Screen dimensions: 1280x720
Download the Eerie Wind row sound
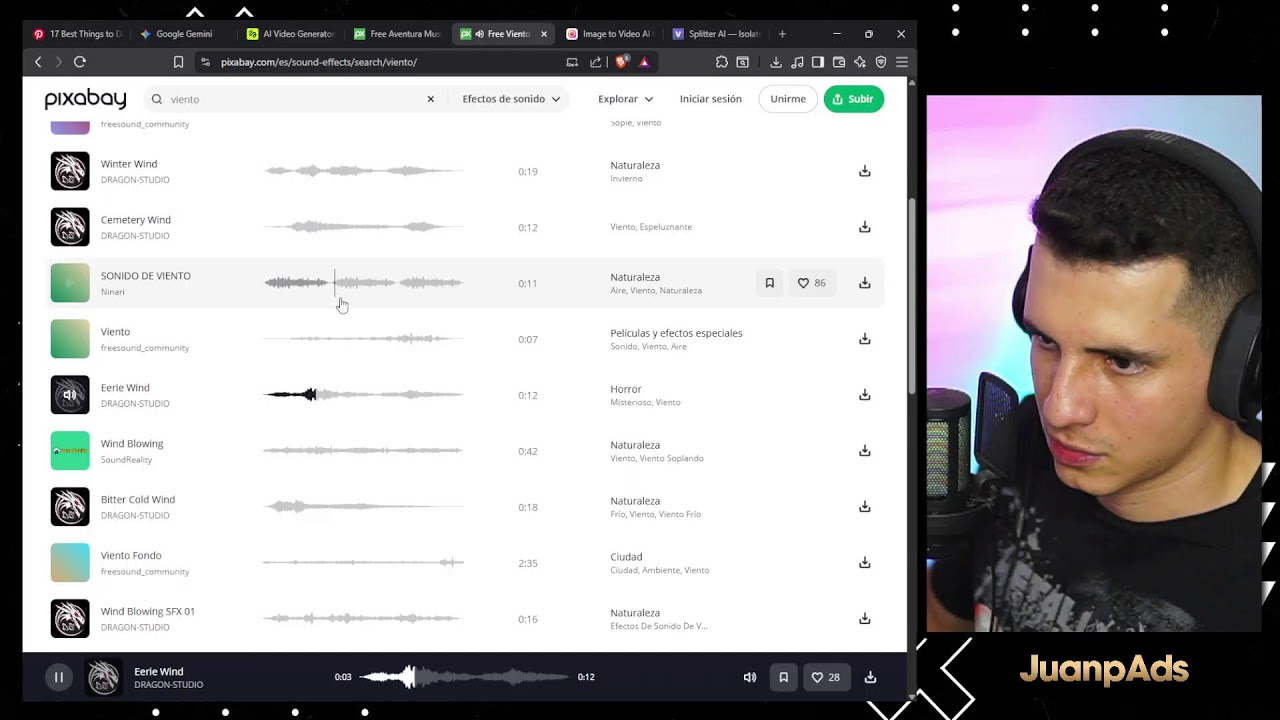click(865, 395)
